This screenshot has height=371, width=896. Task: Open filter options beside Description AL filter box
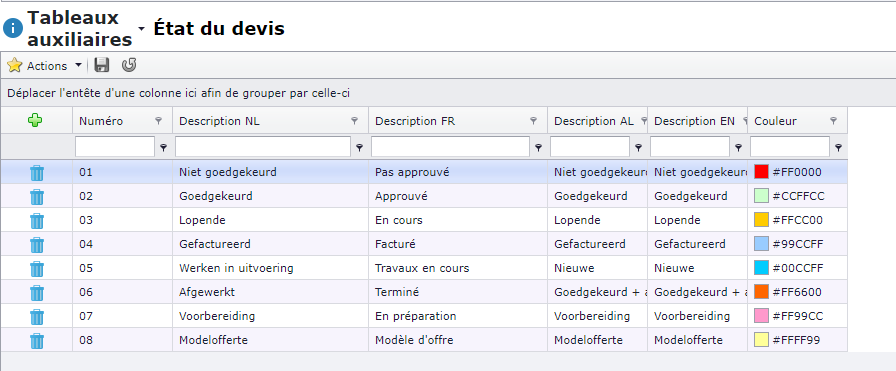pyautogui.click(x=638, y=147)
